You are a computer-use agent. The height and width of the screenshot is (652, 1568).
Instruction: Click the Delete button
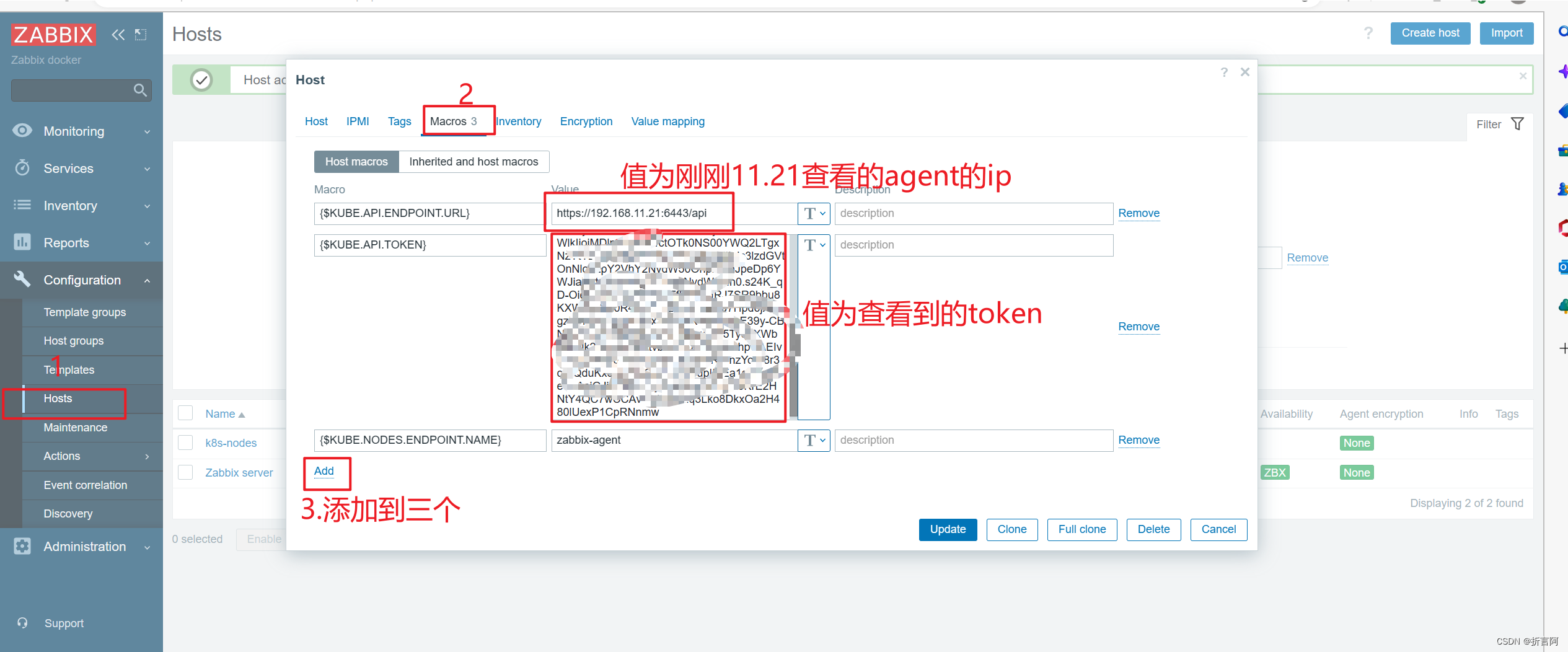coord(1153,529)
